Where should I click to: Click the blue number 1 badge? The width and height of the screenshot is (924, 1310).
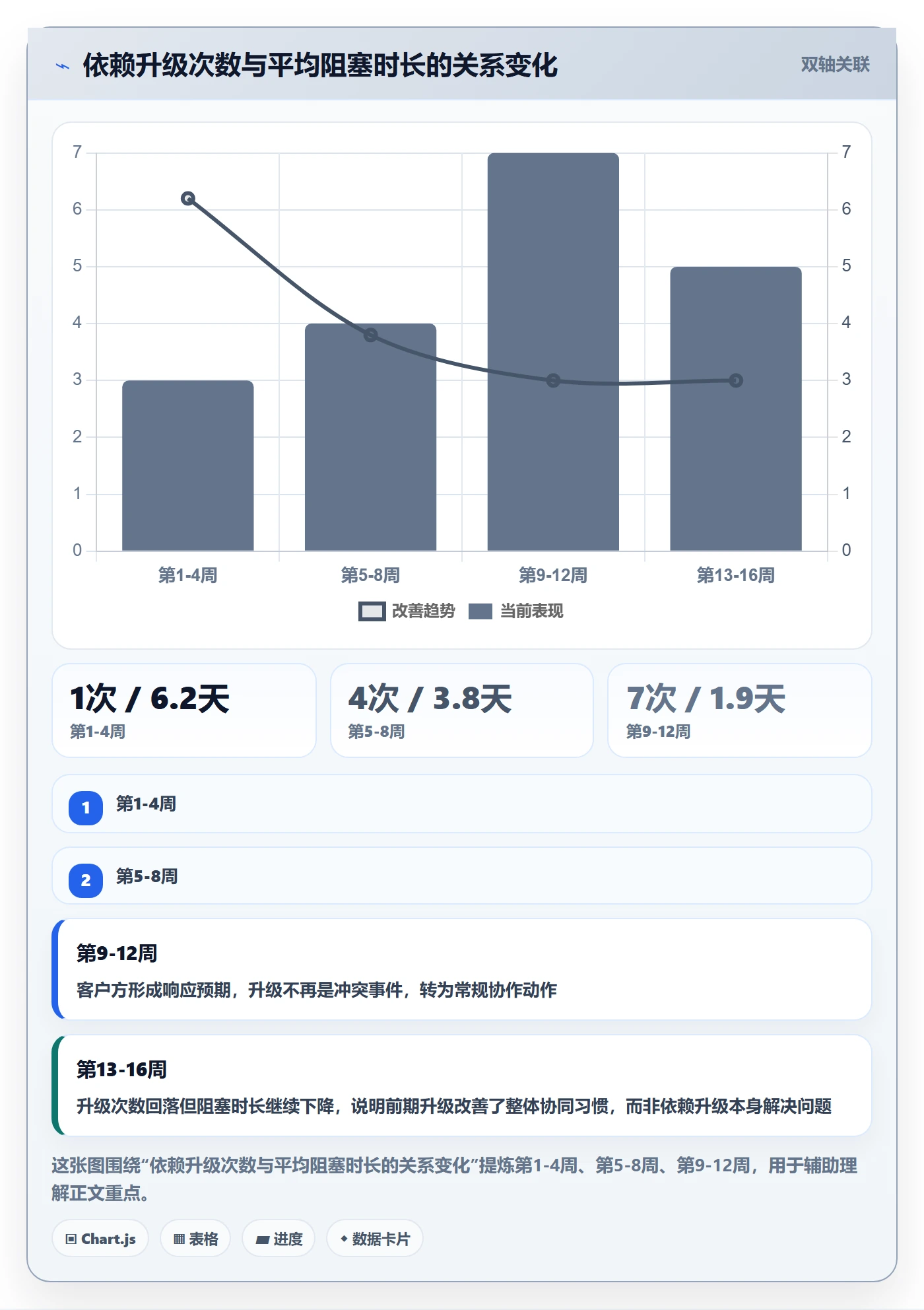pos(86,808)
